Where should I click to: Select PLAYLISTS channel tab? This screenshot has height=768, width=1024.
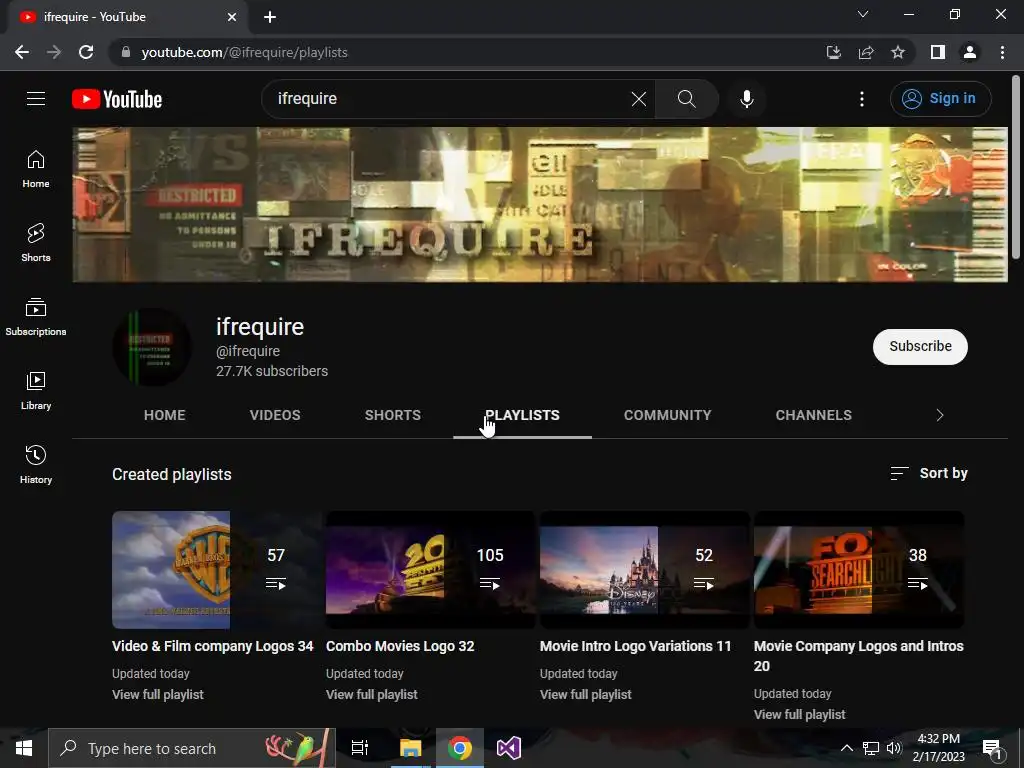(x=522, y=415)
